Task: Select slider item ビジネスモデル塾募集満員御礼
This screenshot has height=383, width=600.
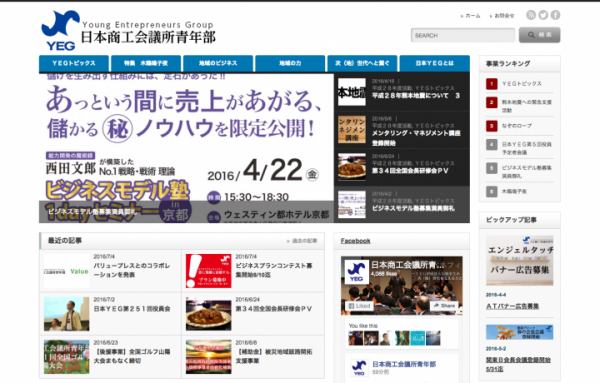Action: 402,205
